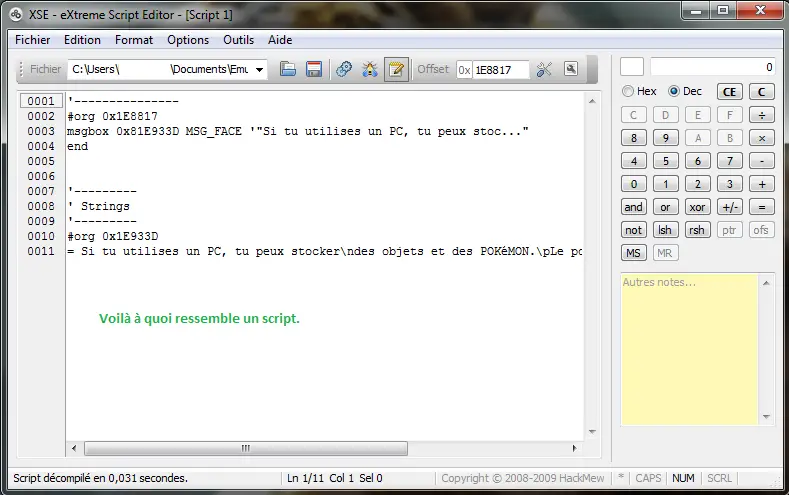This screenshot has height=495, width=789.
Task: Click calculator digit 3 button
Action: (730, 184)
